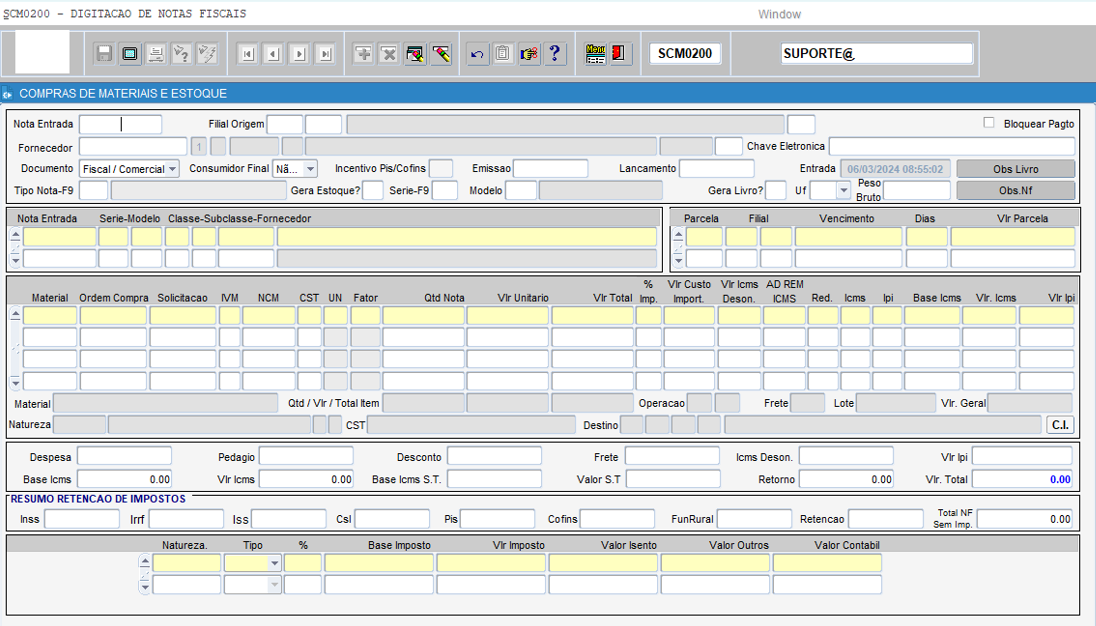Open the Menu icon in toolbar
The height and width of the screenshot is (626, 1096).
(596, 54)
